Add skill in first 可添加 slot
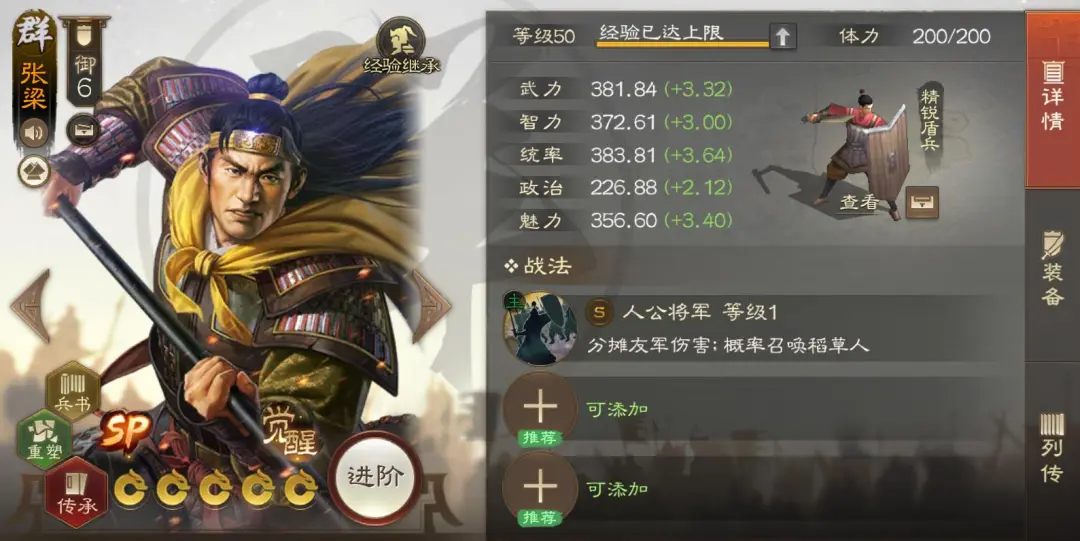1080x541 pixels. (x=540, y=409)
